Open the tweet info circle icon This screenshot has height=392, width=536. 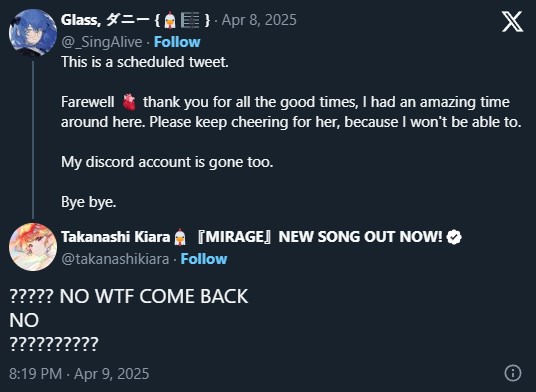coord(513,373)
